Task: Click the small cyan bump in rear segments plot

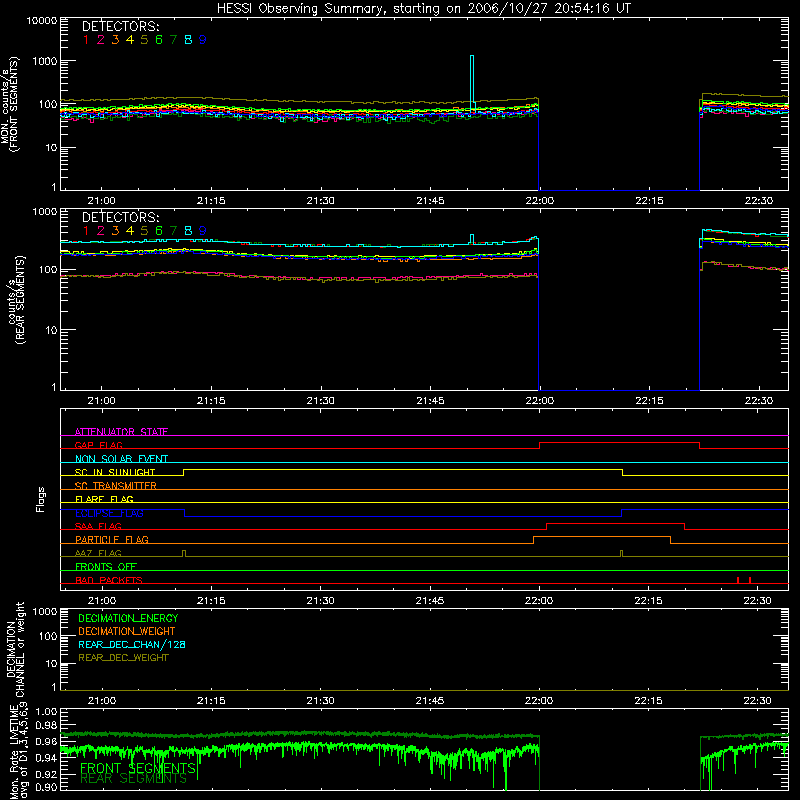Action: coord(472,239)
